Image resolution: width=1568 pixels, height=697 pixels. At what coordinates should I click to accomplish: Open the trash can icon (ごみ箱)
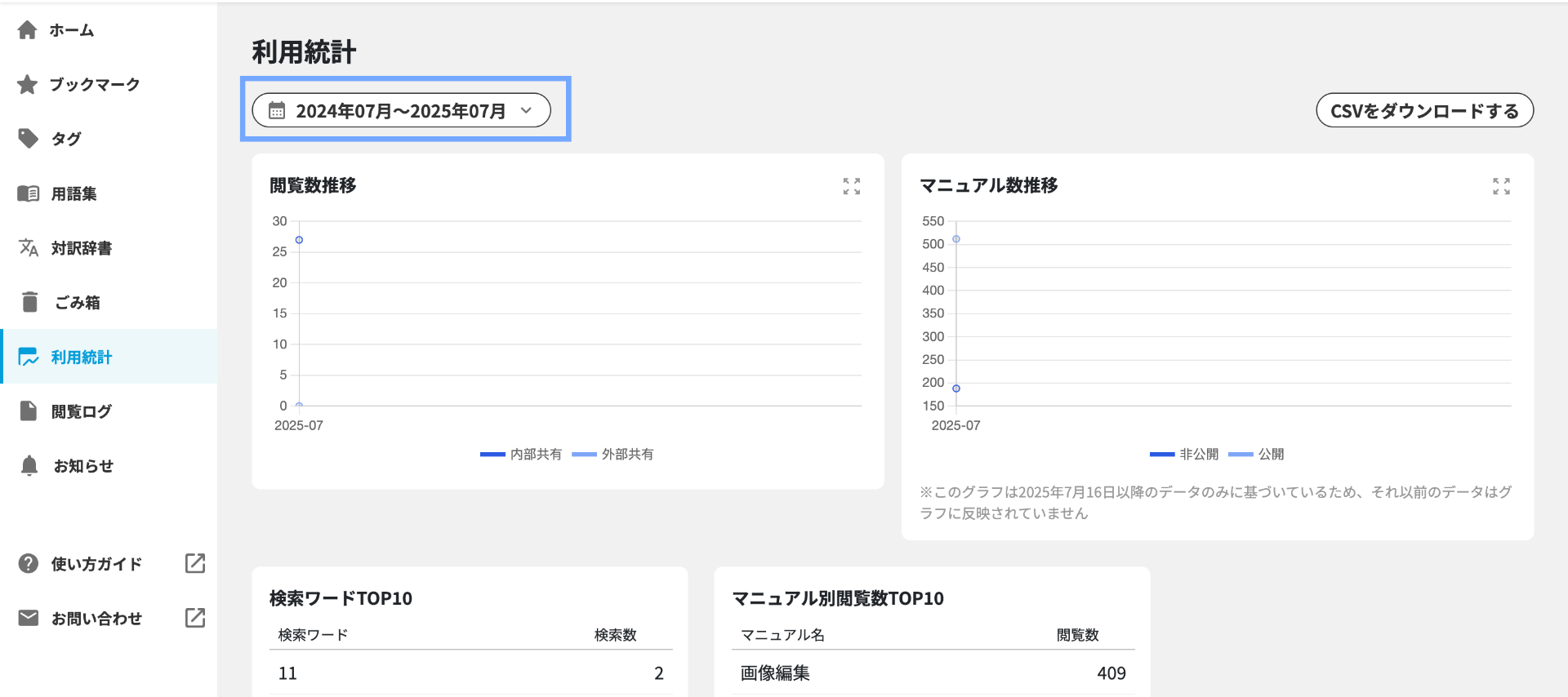(29, 302)
